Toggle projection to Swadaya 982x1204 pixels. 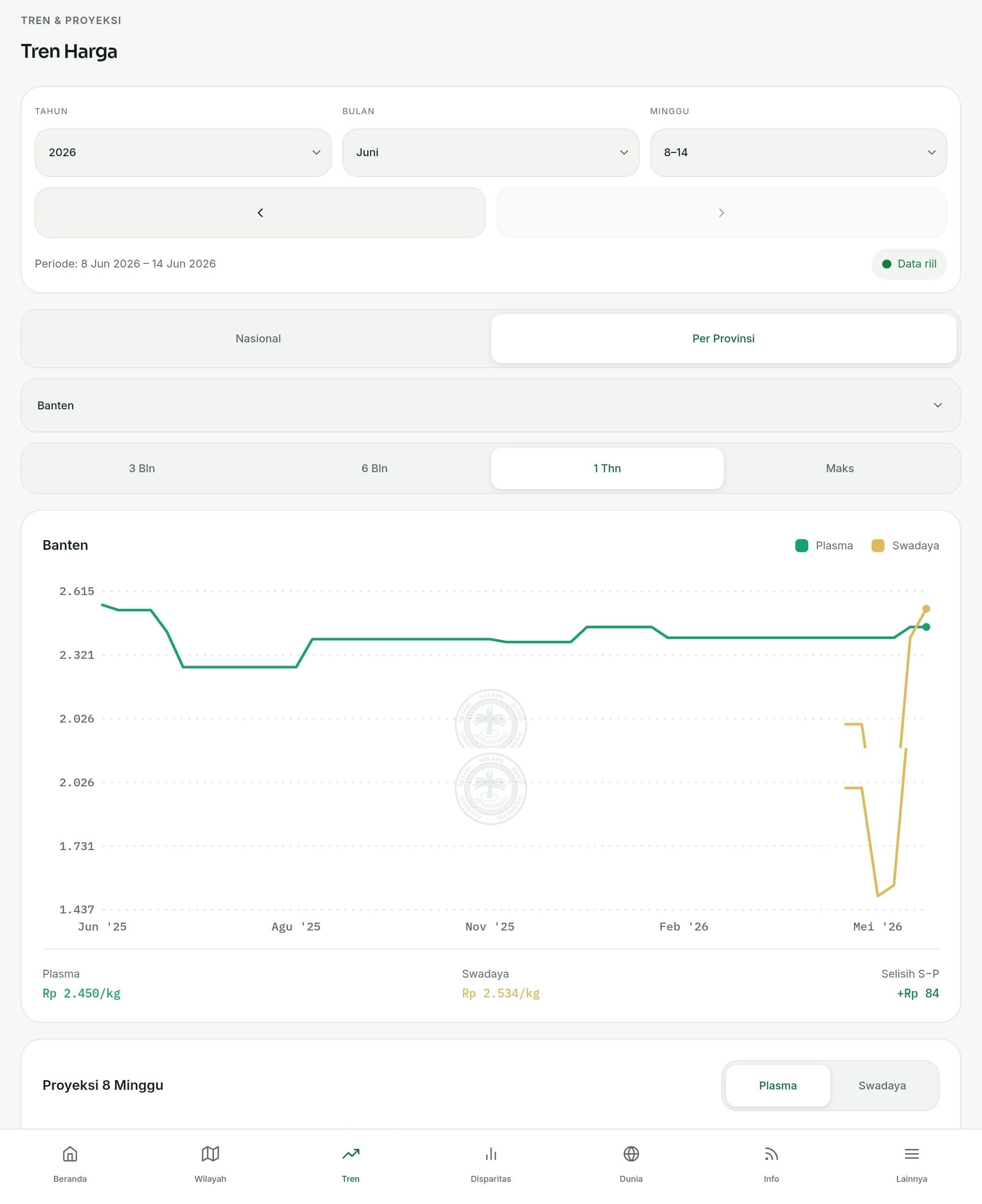[882, 1085]
